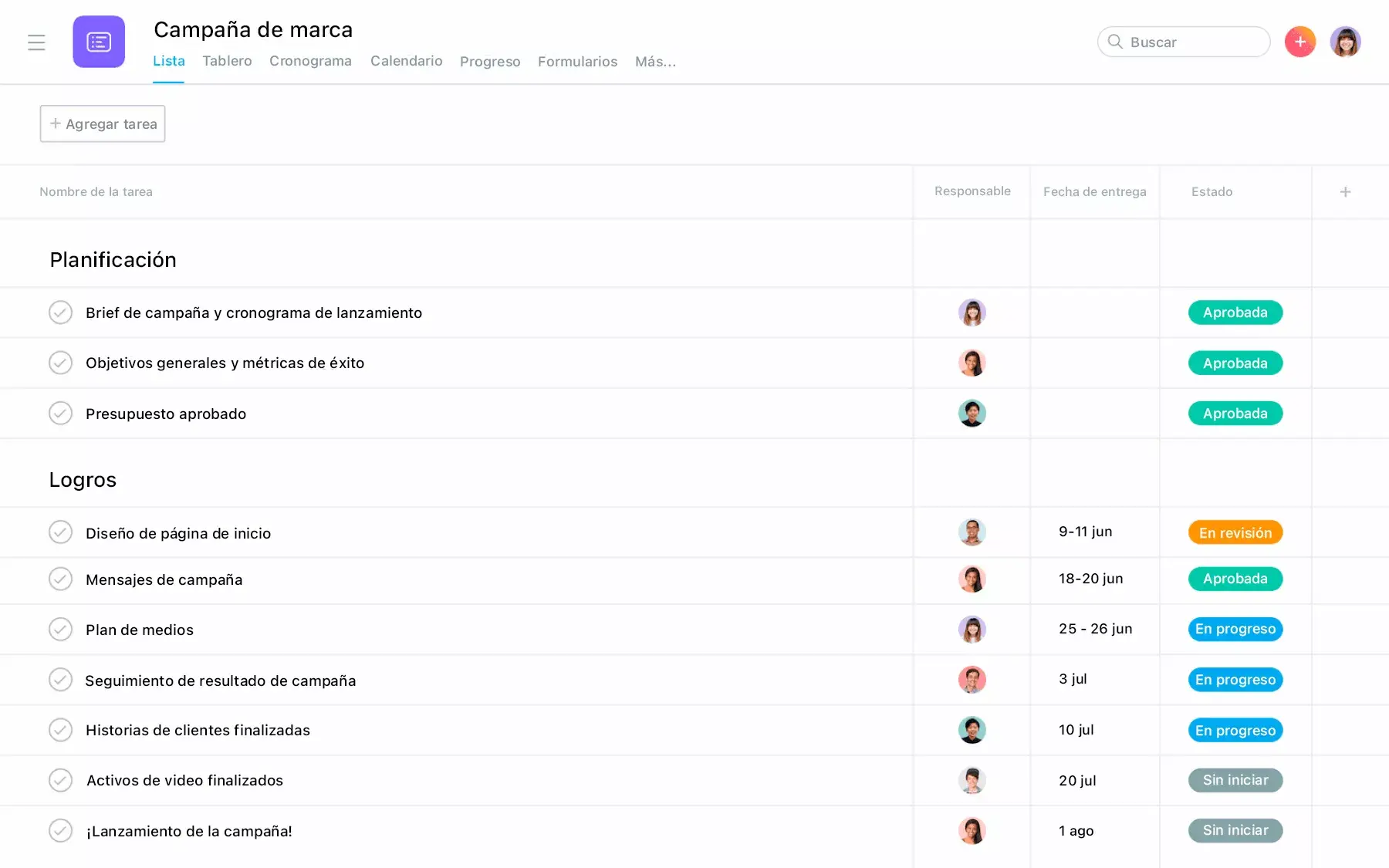Open Aprobada status for Brief de campaña

pos(1235,312)
